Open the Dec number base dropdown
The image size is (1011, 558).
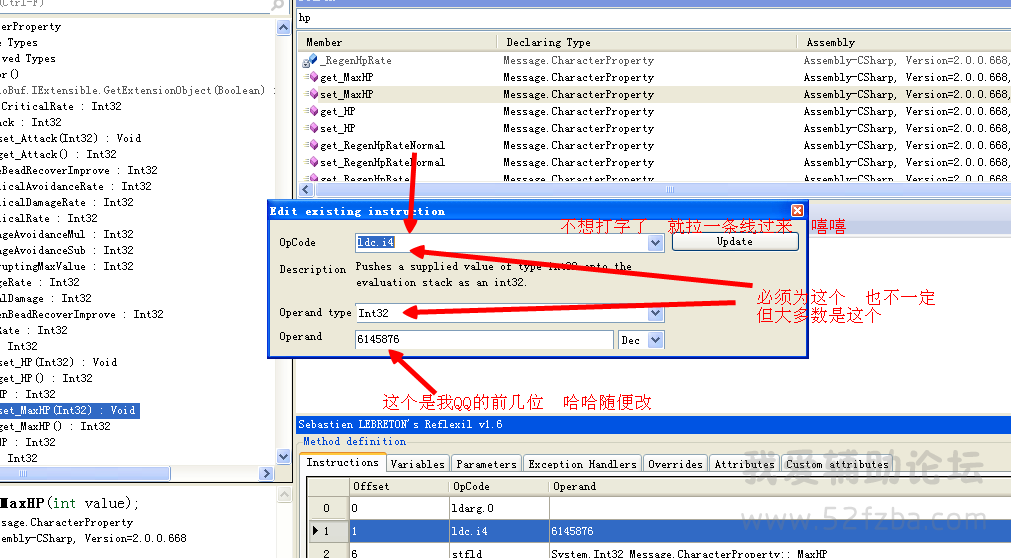click(x=655, y=341)
